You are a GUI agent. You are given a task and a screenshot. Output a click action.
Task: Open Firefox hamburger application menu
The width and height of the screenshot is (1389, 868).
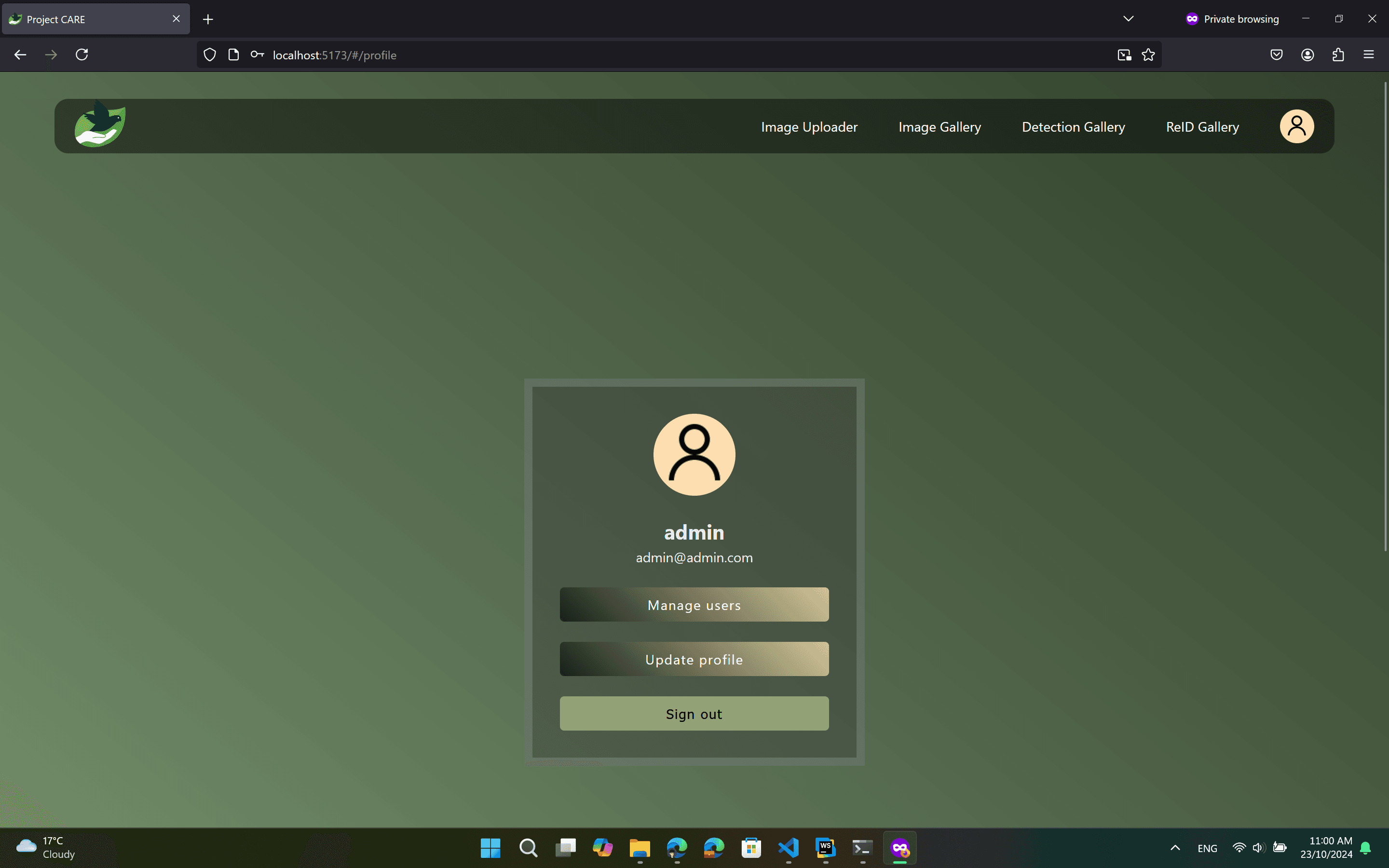pyautogui.click(x=1368, y=54)
